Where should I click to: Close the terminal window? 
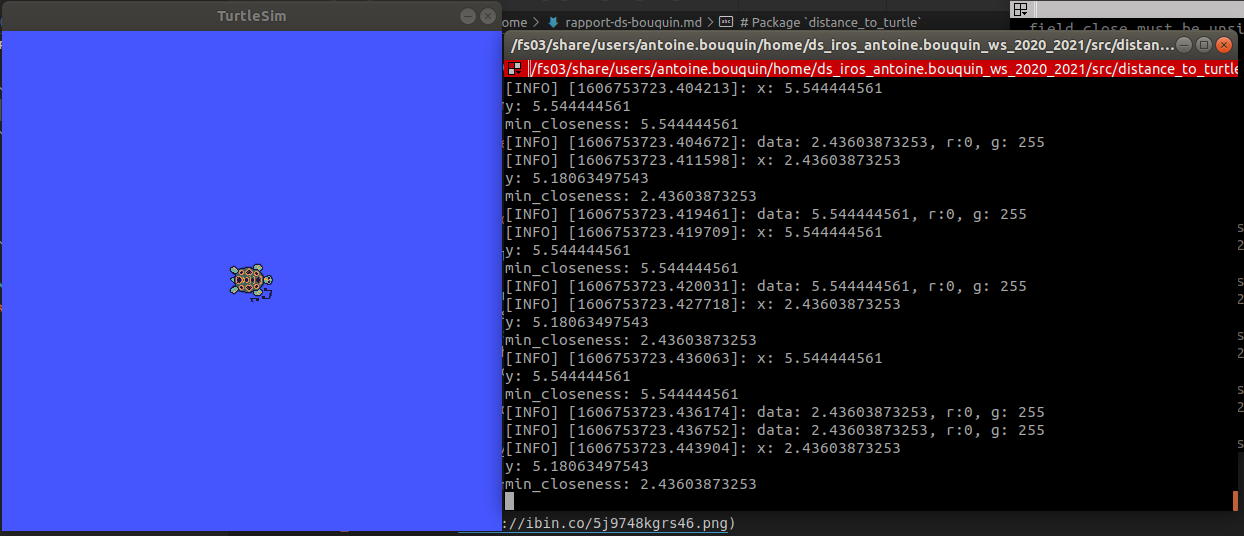click(1224, 45)
